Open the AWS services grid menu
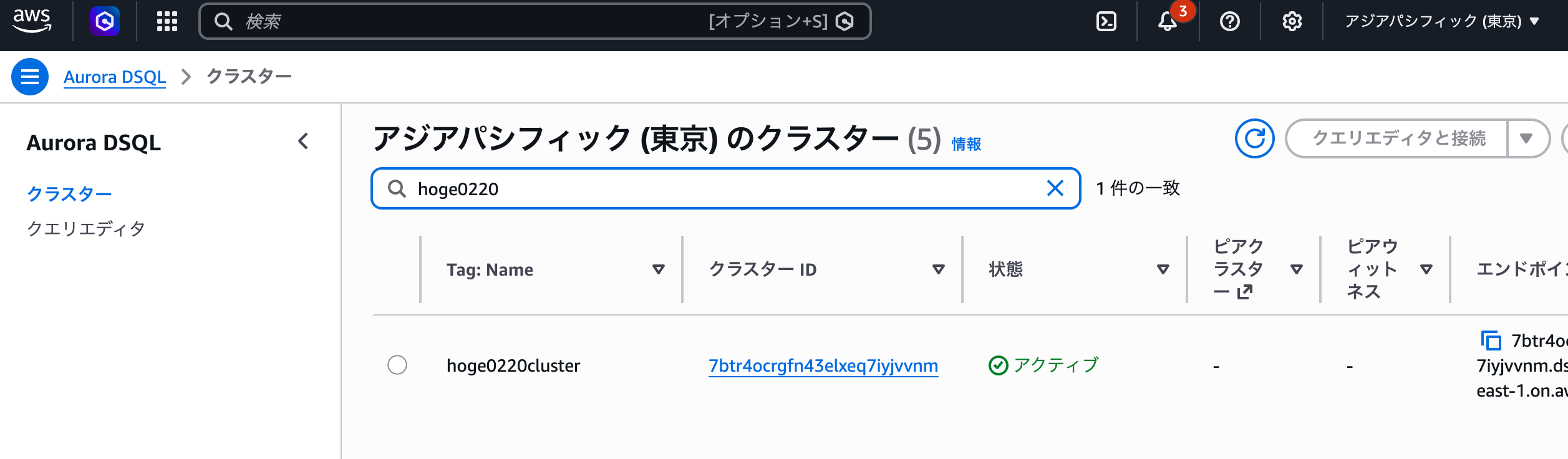The image size is (1568, 459). pyautogui.click(x=167, y=22)
